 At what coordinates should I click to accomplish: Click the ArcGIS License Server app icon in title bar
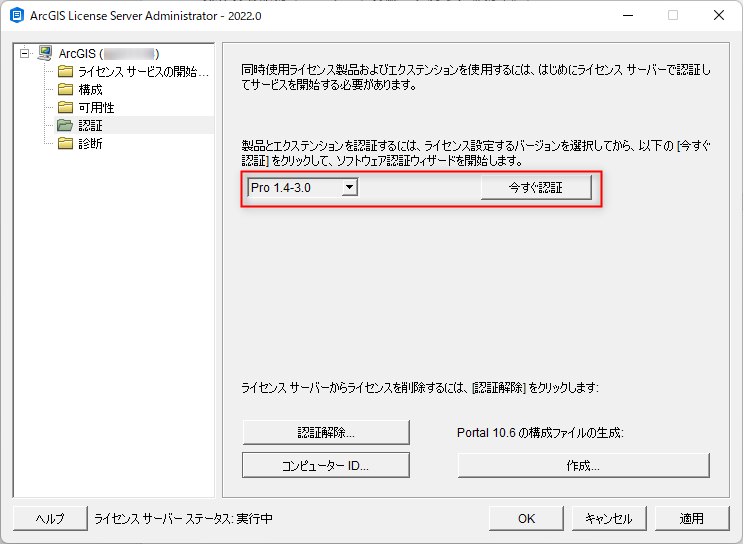point(17,15)
